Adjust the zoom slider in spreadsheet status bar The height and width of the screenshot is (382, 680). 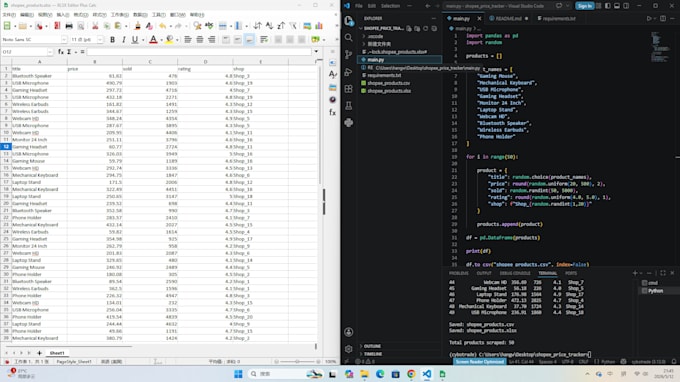pyautogui.click(x=297, y=361)
